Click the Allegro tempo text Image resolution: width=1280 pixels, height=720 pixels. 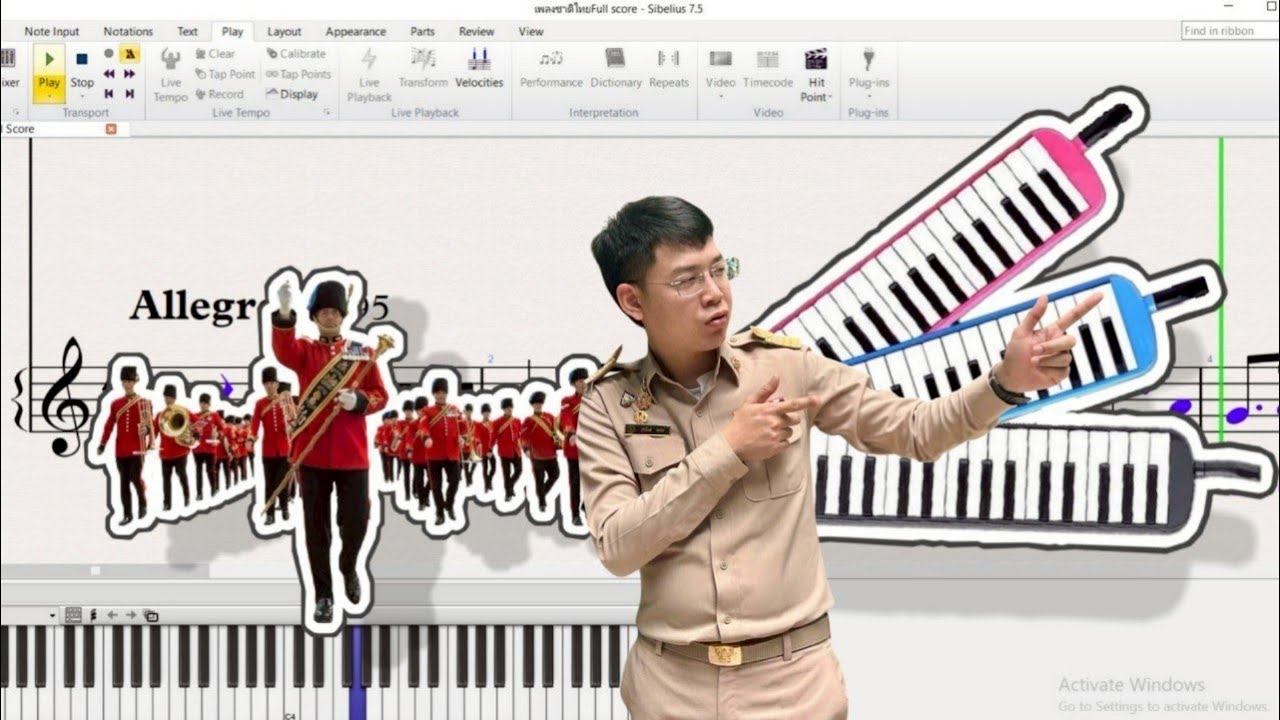[x=195, y=306]
